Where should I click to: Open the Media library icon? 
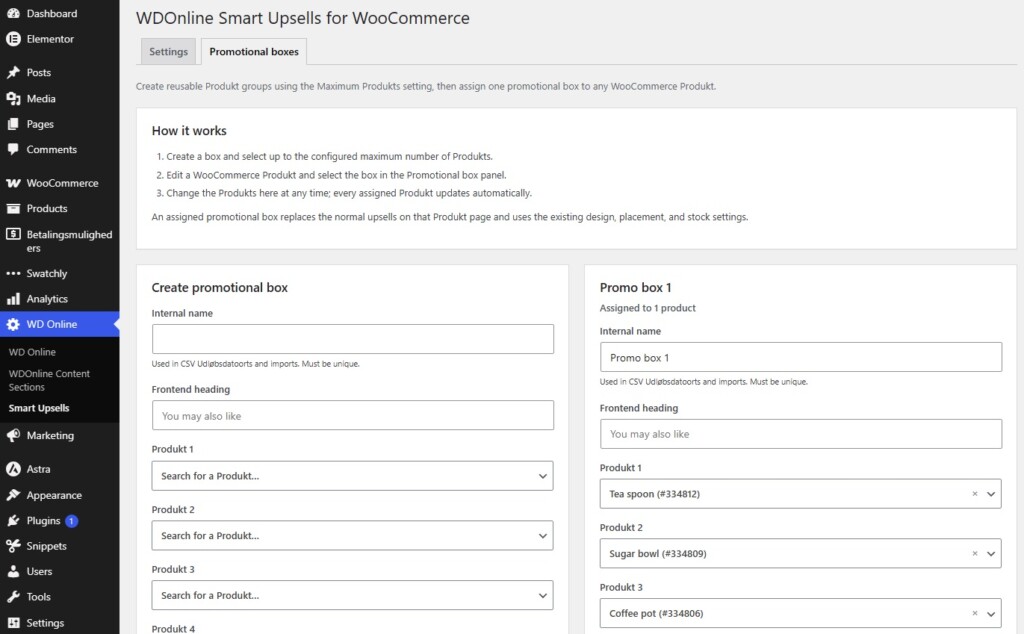tap(13, 99)
